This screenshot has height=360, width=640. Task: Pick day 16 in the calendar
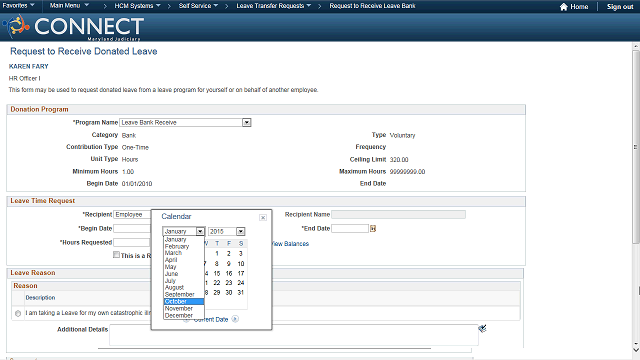point(229,273)
